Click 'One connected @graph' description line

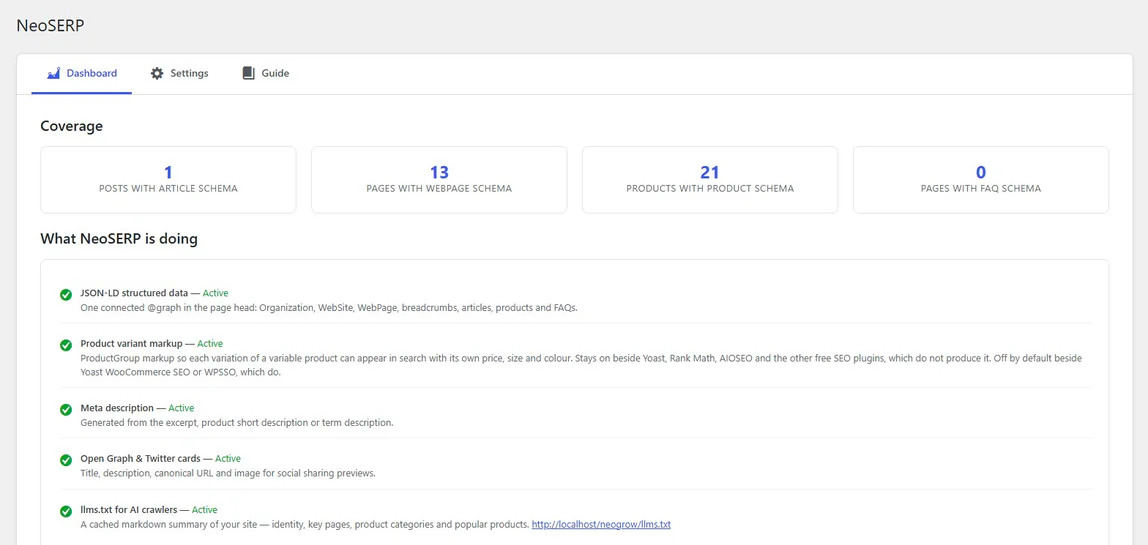point(329,308)
